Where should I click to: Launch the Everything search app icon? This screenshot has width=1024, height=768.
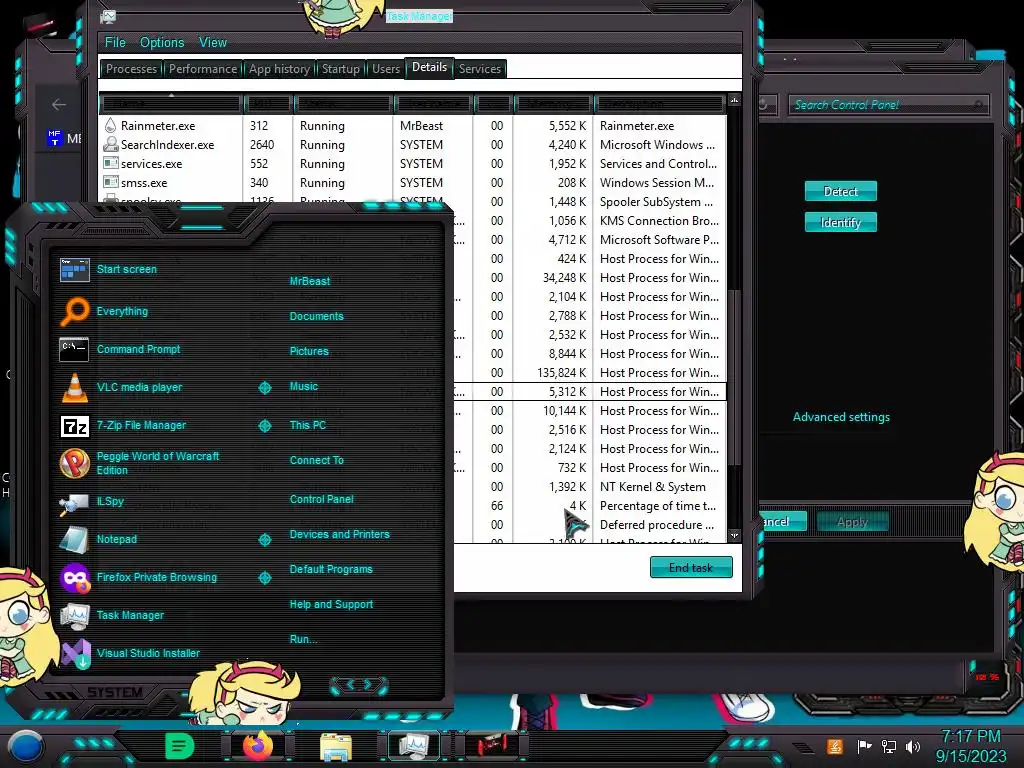pos(74,312)
